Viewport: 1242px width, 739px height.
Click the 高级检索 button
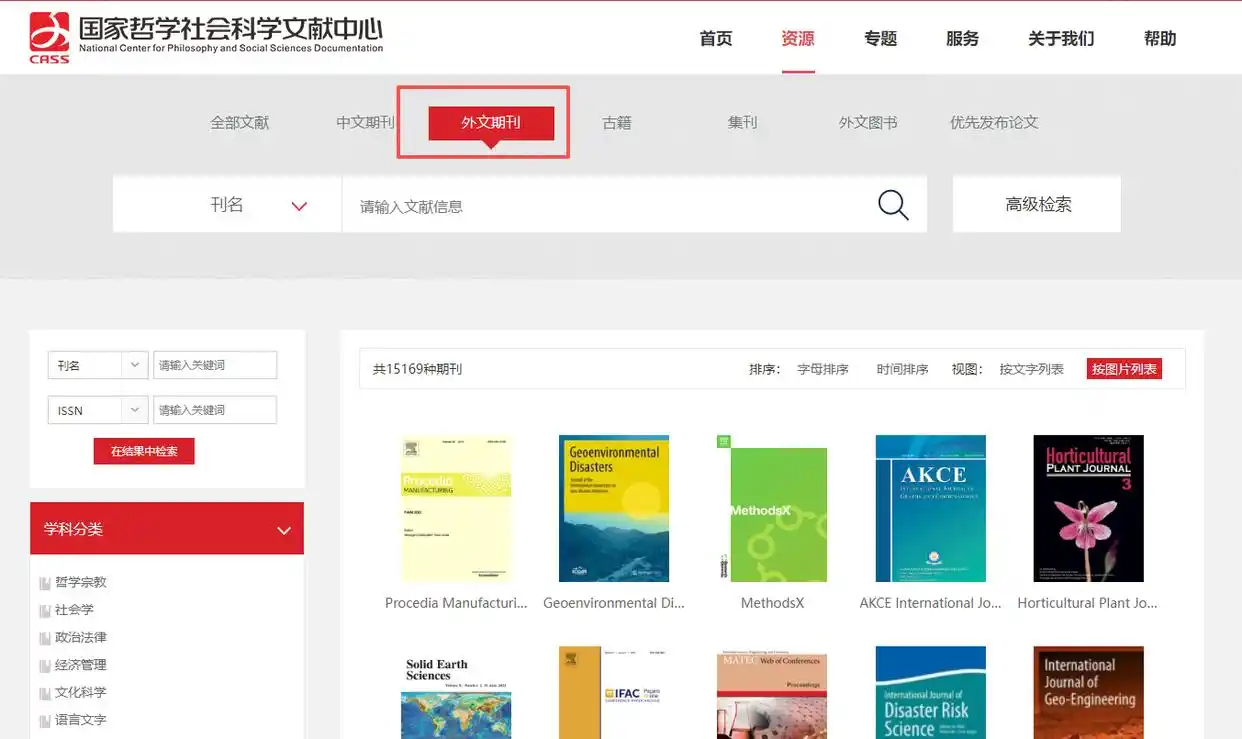click(1037, 204)
